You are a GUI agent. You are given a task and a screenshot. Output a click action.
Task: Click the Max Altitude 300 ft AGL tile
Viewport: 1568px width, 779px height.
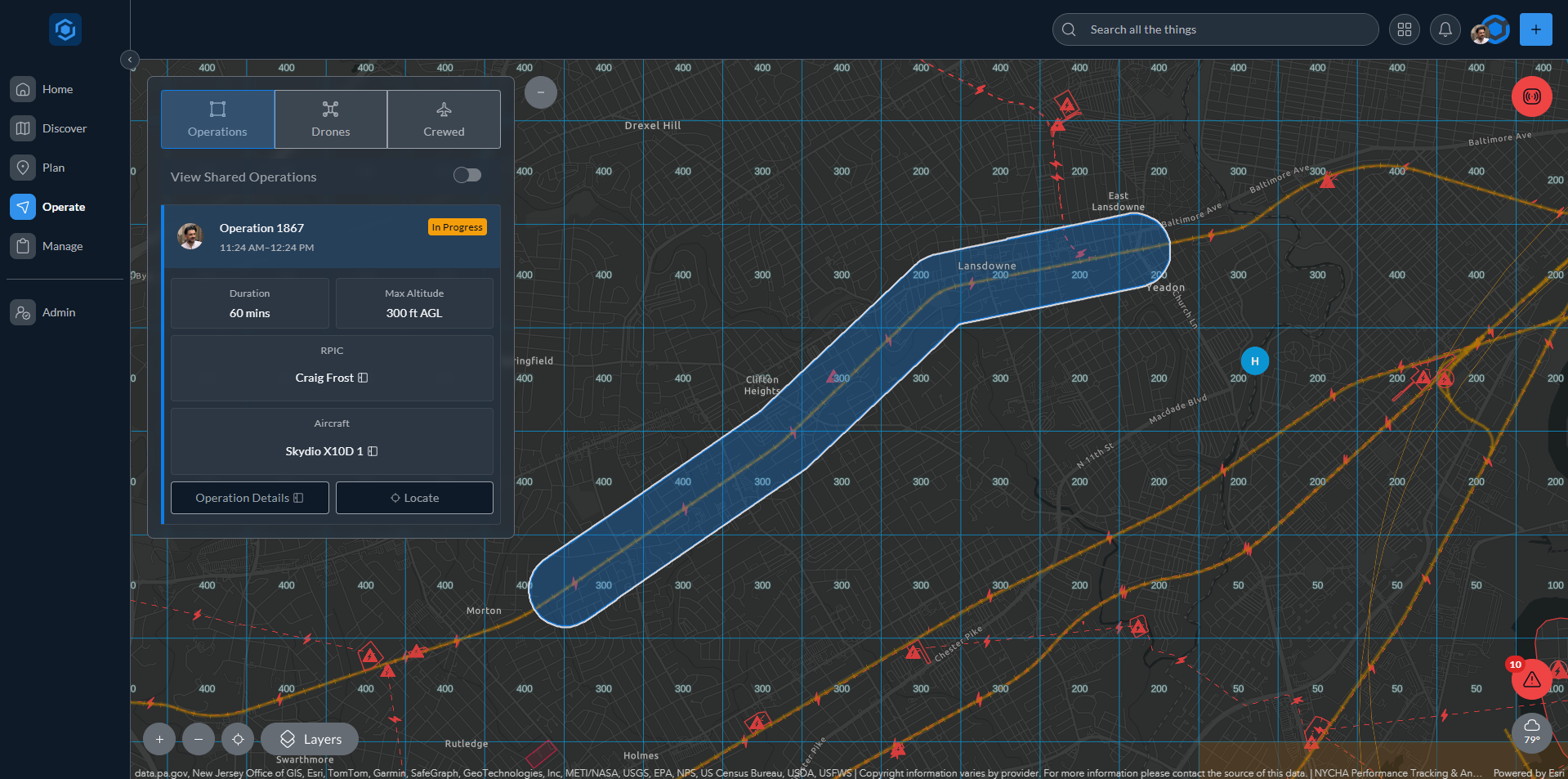pos(414,303)
